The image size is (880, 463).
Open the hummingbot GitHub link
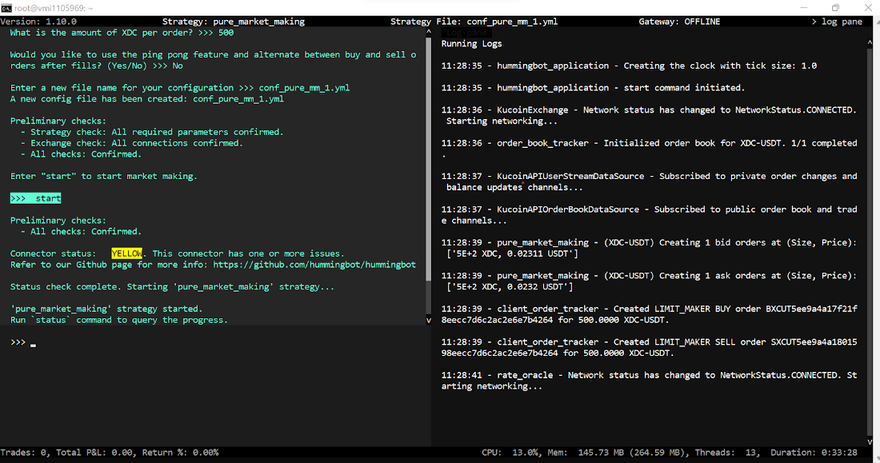(x=313, y=265)
